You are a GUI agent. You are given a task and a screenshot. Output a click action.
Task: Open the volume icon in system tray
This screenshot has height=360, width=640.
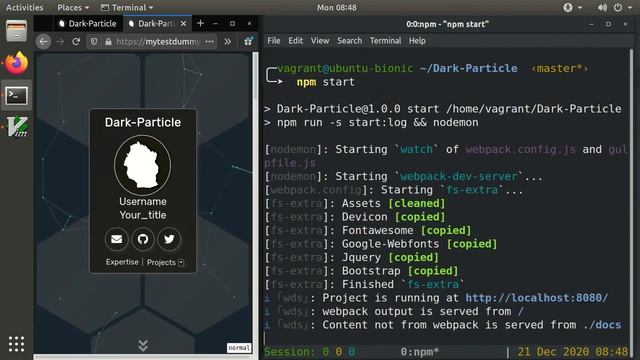602,7
